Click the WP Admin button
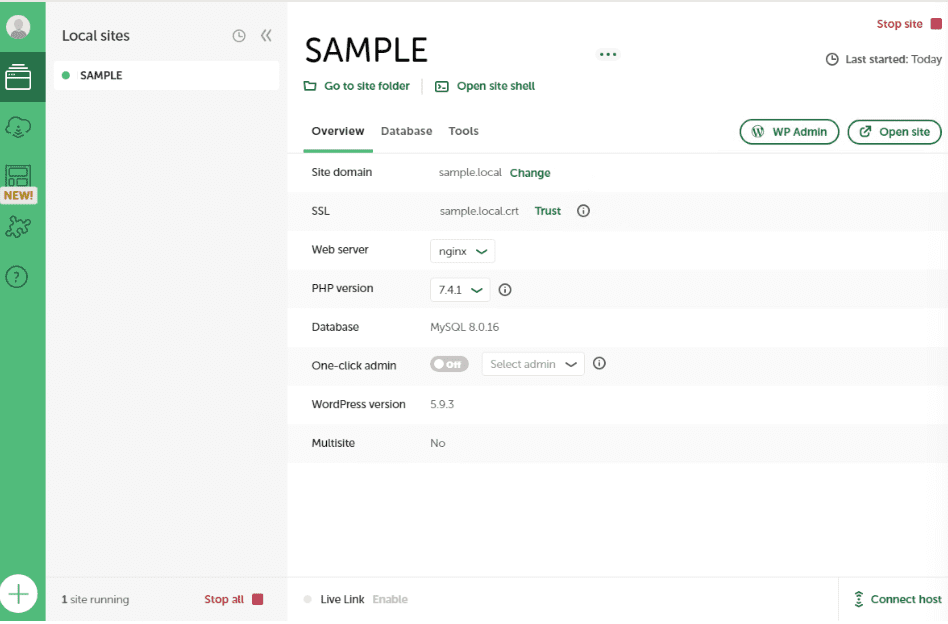The width and height of the screenshot is (948, 624). coord(789,132)
